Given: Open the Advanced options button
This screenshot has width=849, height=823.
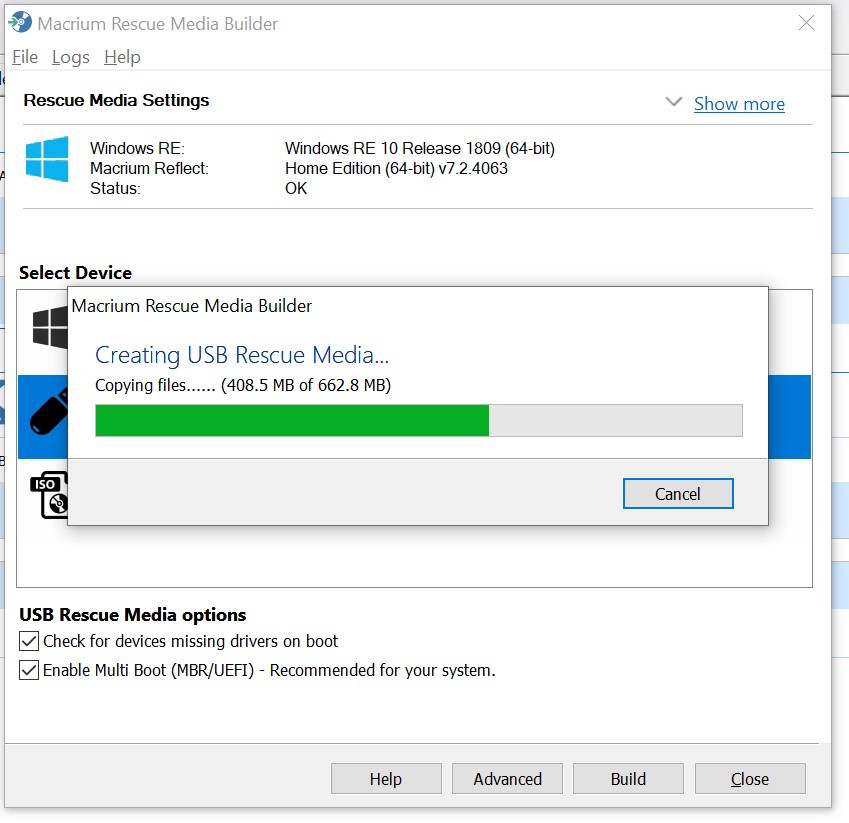Looking at the screenshot, I should point(507,779).
